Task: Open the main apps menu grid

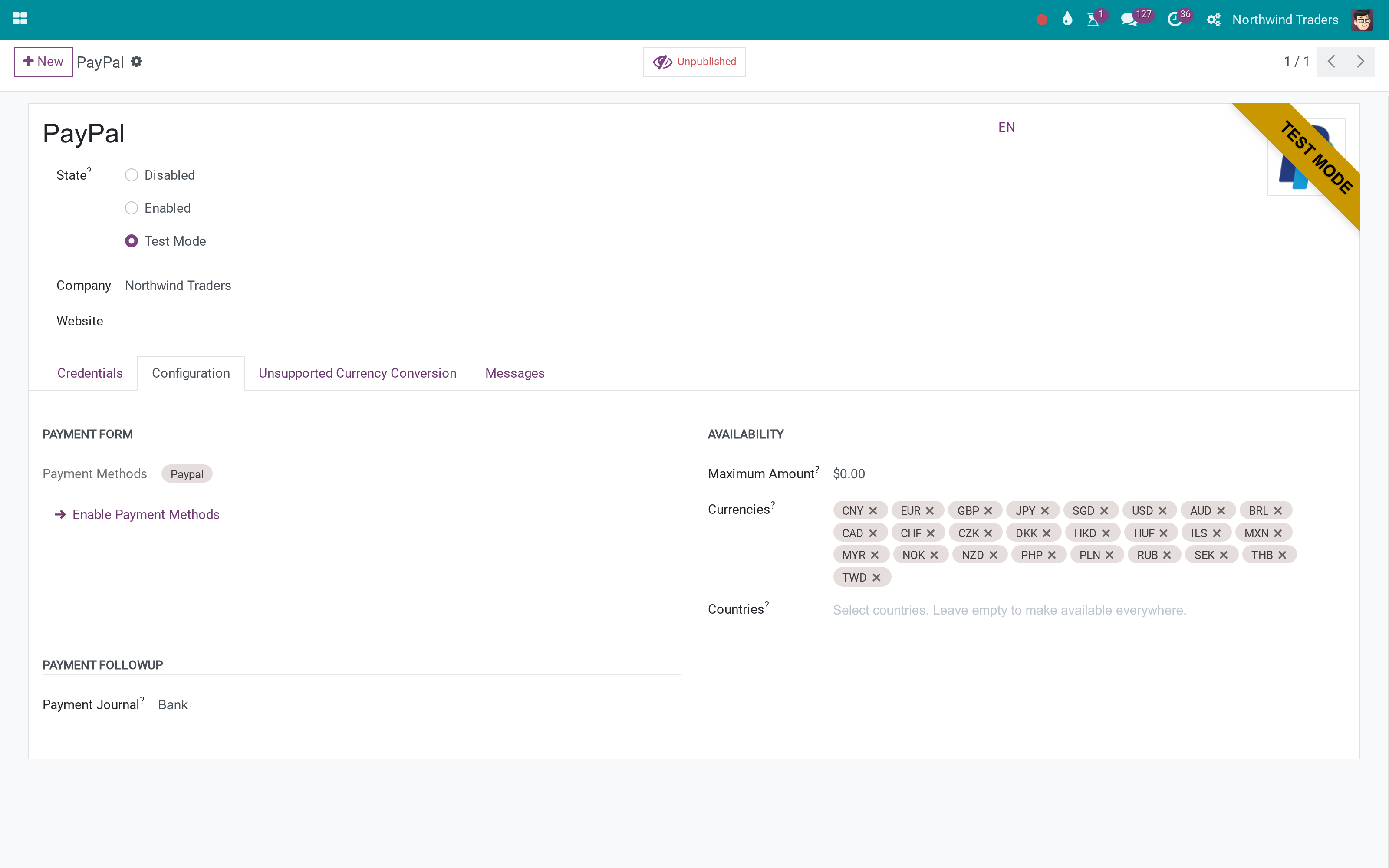Action: [x=20, y=19]
